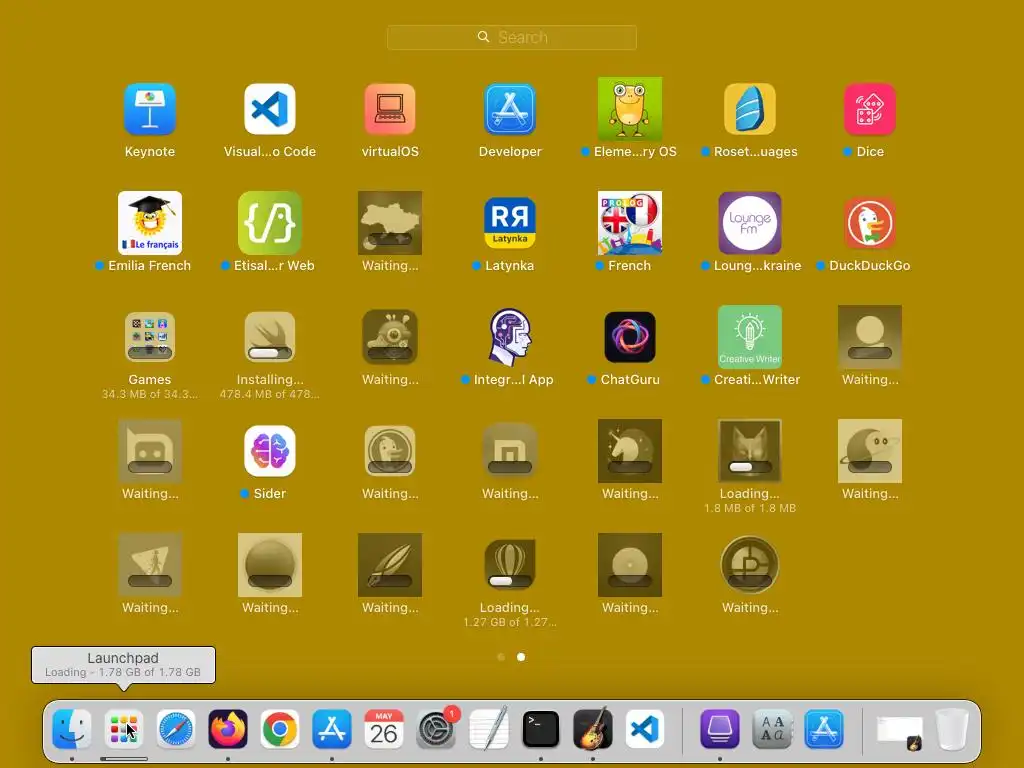The width and height of the screenshot is (1024, 768).
Task: Open the Latynka app
Action: [510, 223]
